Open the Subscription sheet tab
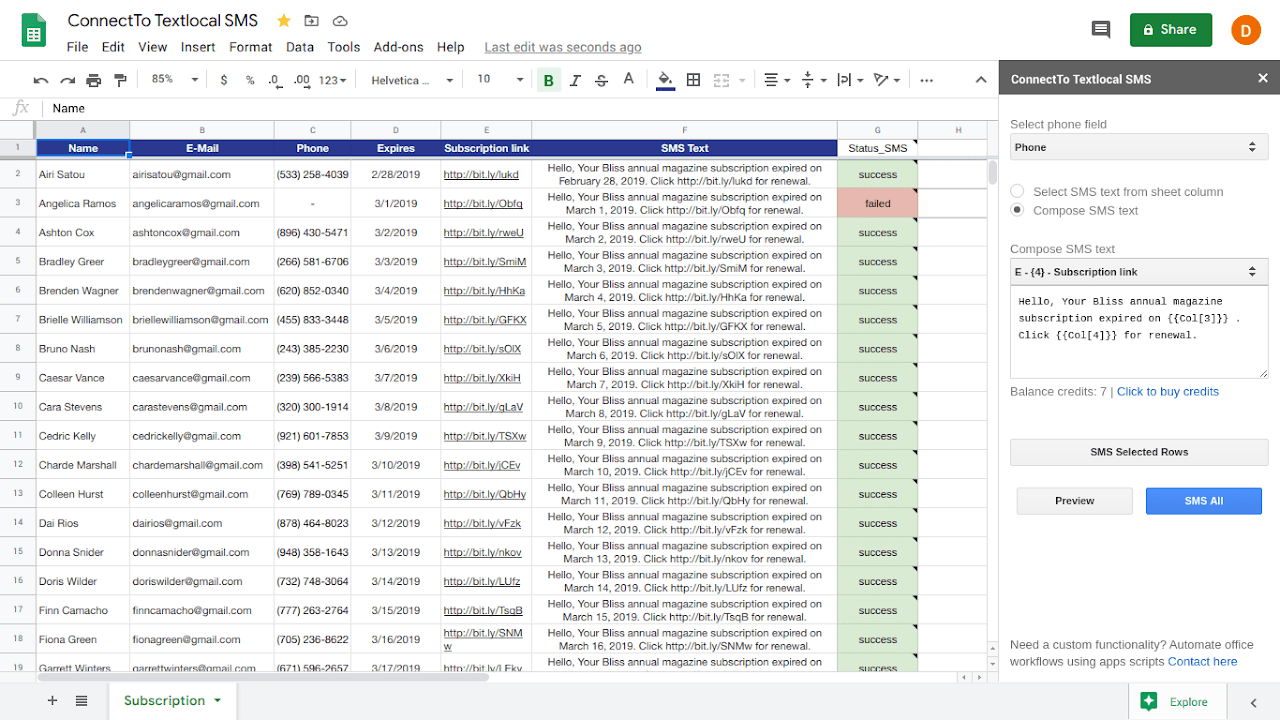Image resolution: width=1280 pixels, height=720 pixels. [x=164, y=701]
